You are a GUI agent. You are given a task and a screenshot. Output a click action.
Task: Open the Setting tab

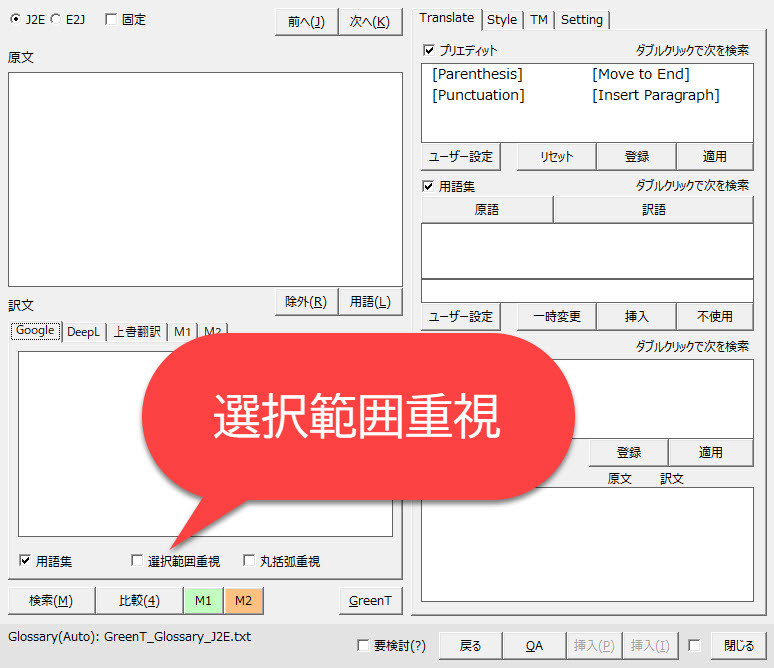[581, 19]
